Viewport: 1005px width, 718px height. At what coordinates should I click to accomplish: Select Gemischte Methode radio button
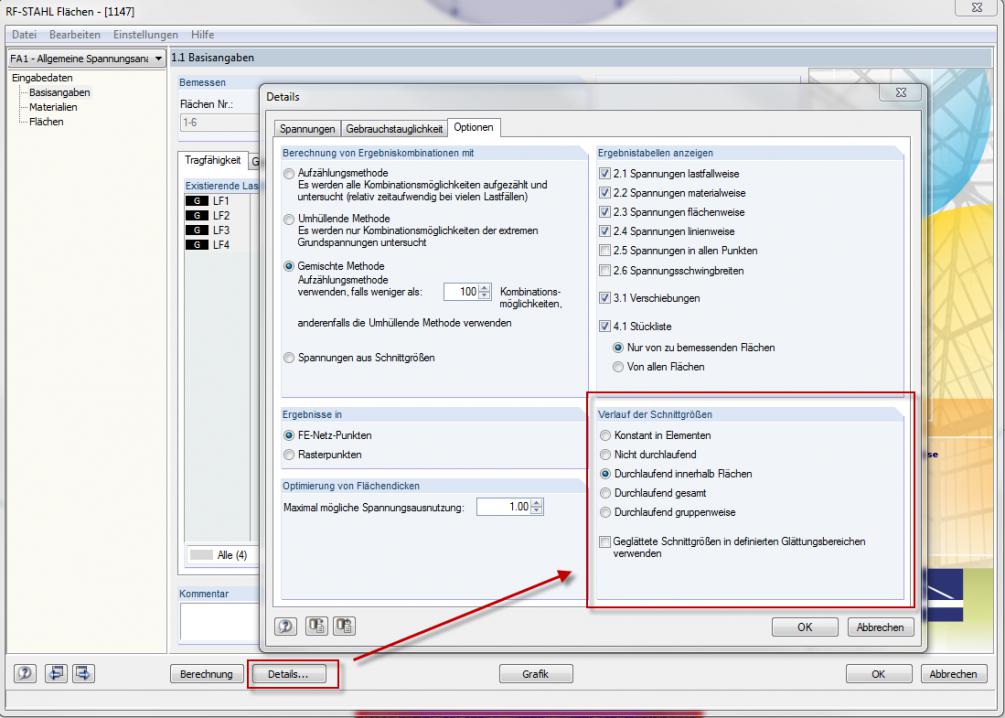[289, 266]
